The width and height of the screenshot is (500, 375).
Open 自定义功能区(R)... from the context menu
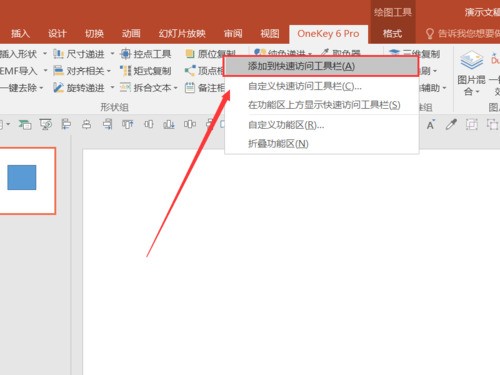click(x=286, y=125)
